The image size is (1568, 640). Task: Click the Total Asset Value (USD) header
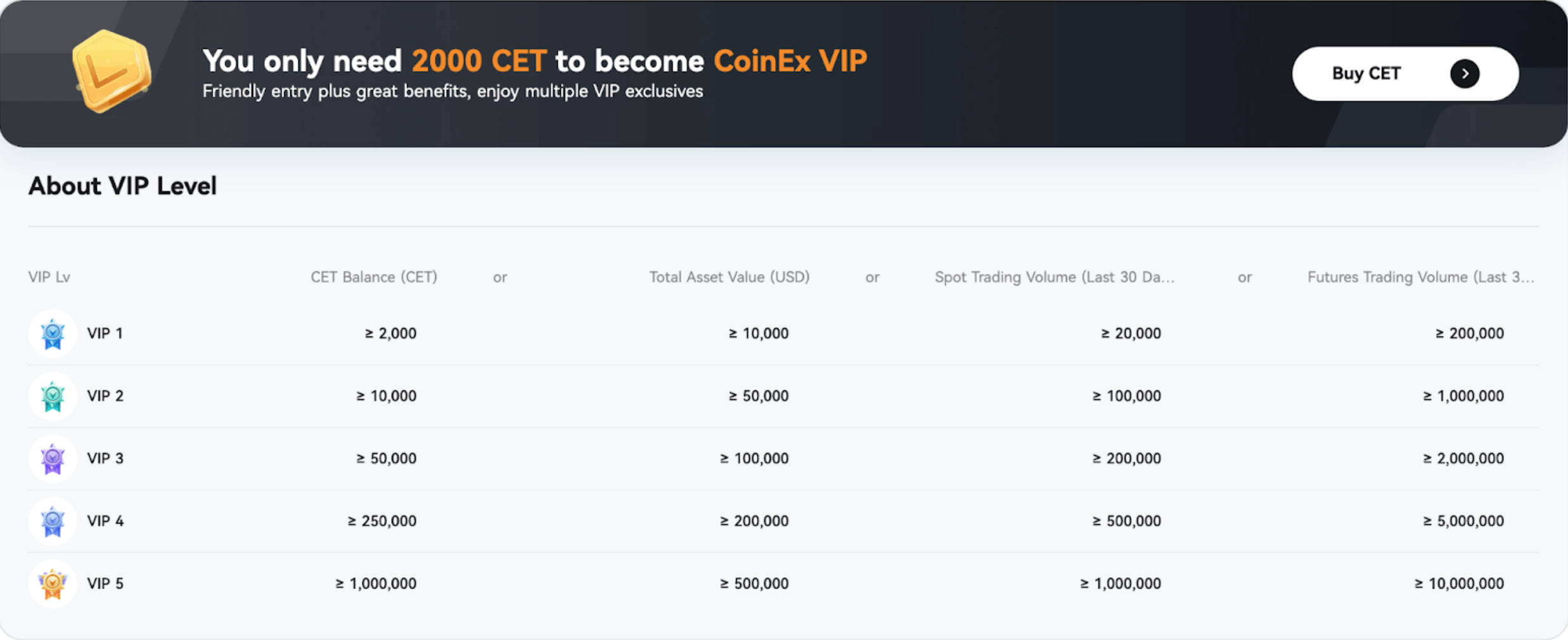(729, 277)
